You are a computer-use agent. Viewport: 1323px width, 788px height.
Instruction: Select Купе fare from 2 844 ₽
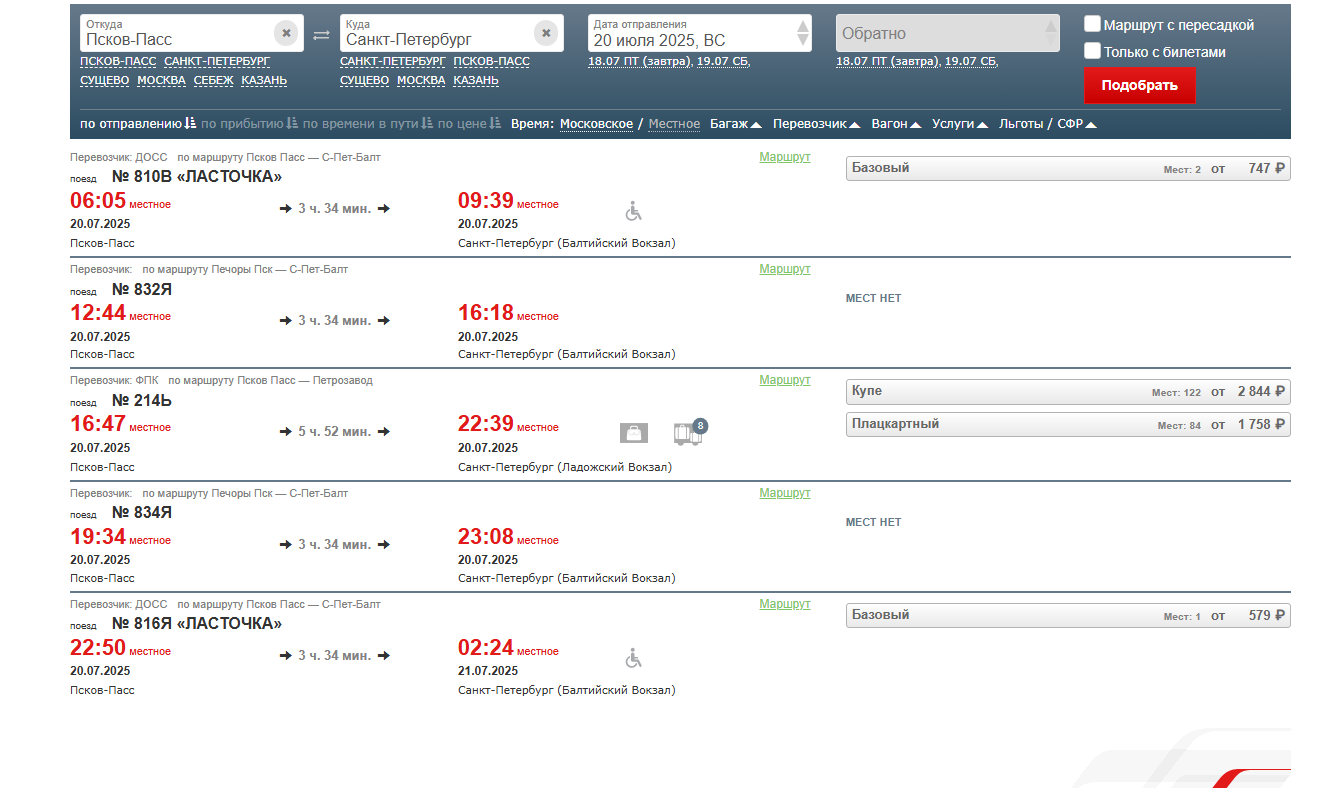click(x=1067, y=392)
